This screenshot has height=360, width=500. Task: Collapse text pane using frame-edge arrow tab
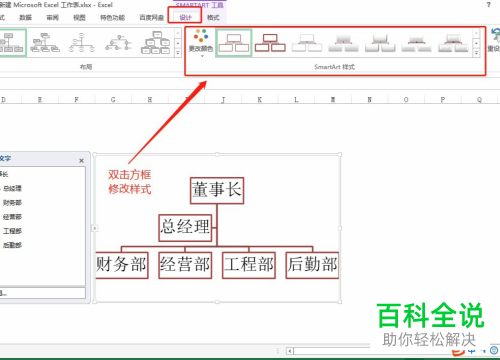(95, 228)
